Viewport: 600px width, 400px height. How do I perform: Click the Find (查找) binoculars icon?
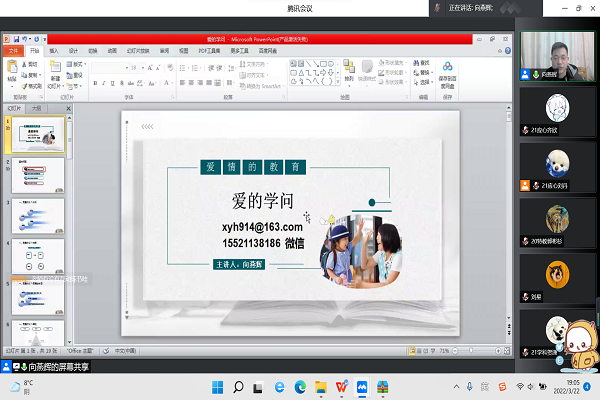pyautogui.click(x=420, y=64)
